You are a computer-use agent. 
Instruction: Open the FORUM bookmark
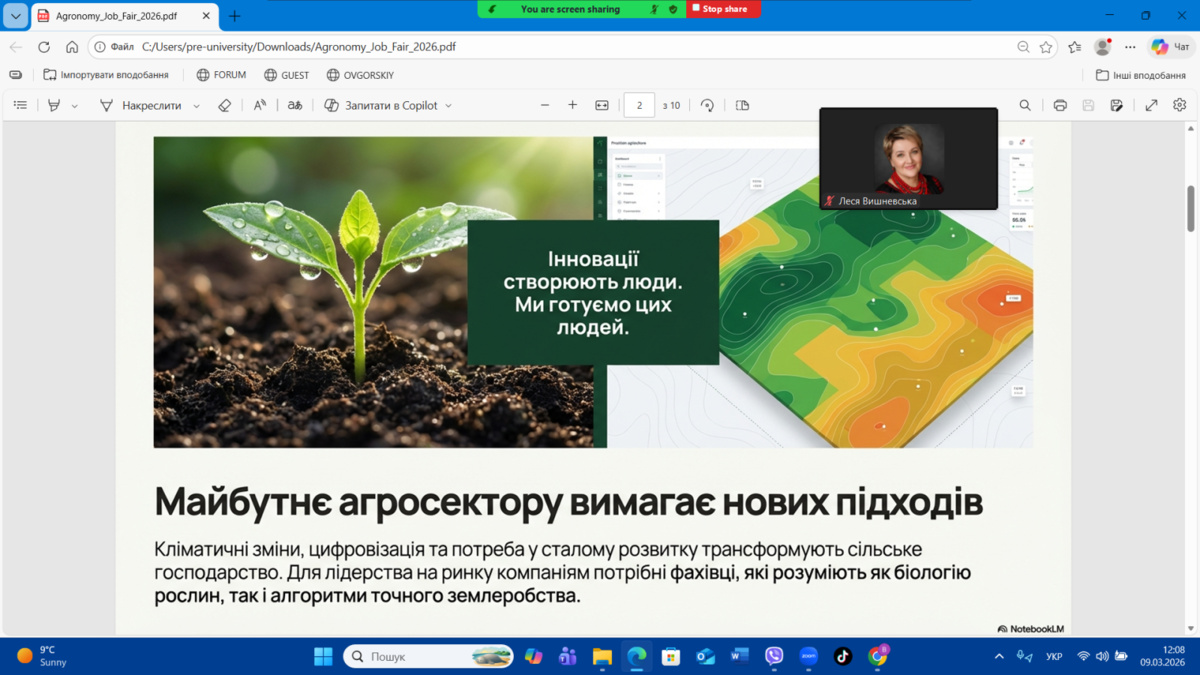[221, 75]
